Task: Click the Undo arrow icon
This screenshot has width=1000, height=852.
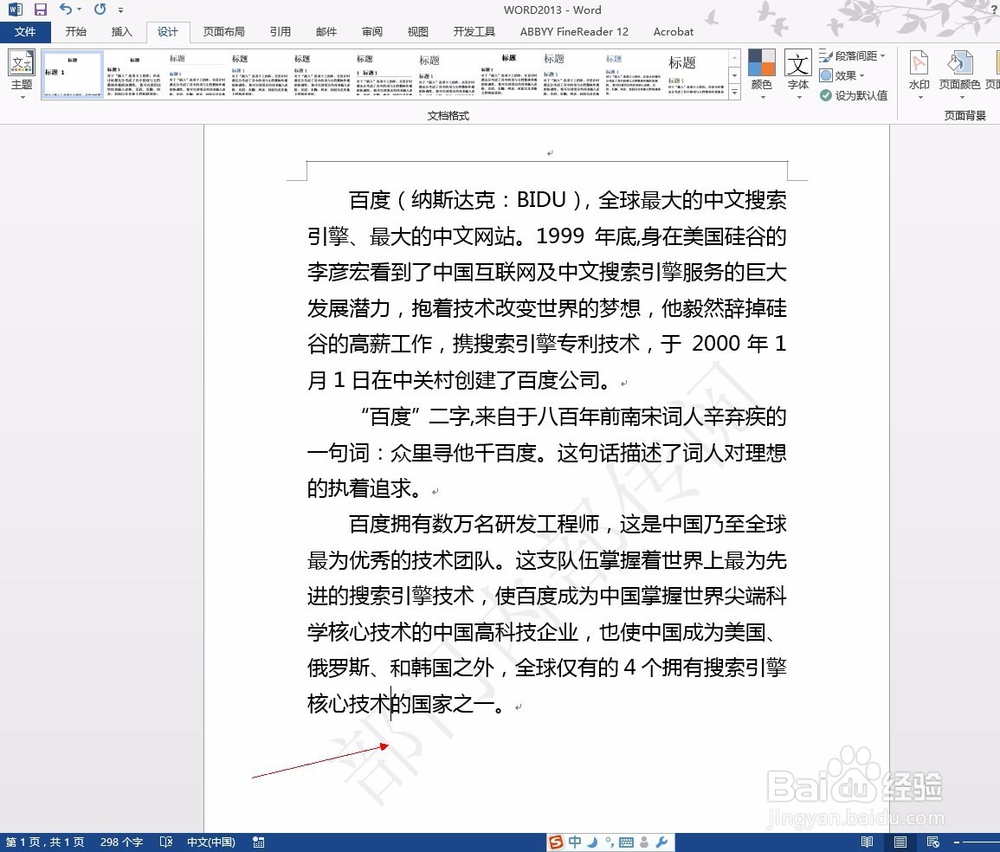Action: coord(65,10)
